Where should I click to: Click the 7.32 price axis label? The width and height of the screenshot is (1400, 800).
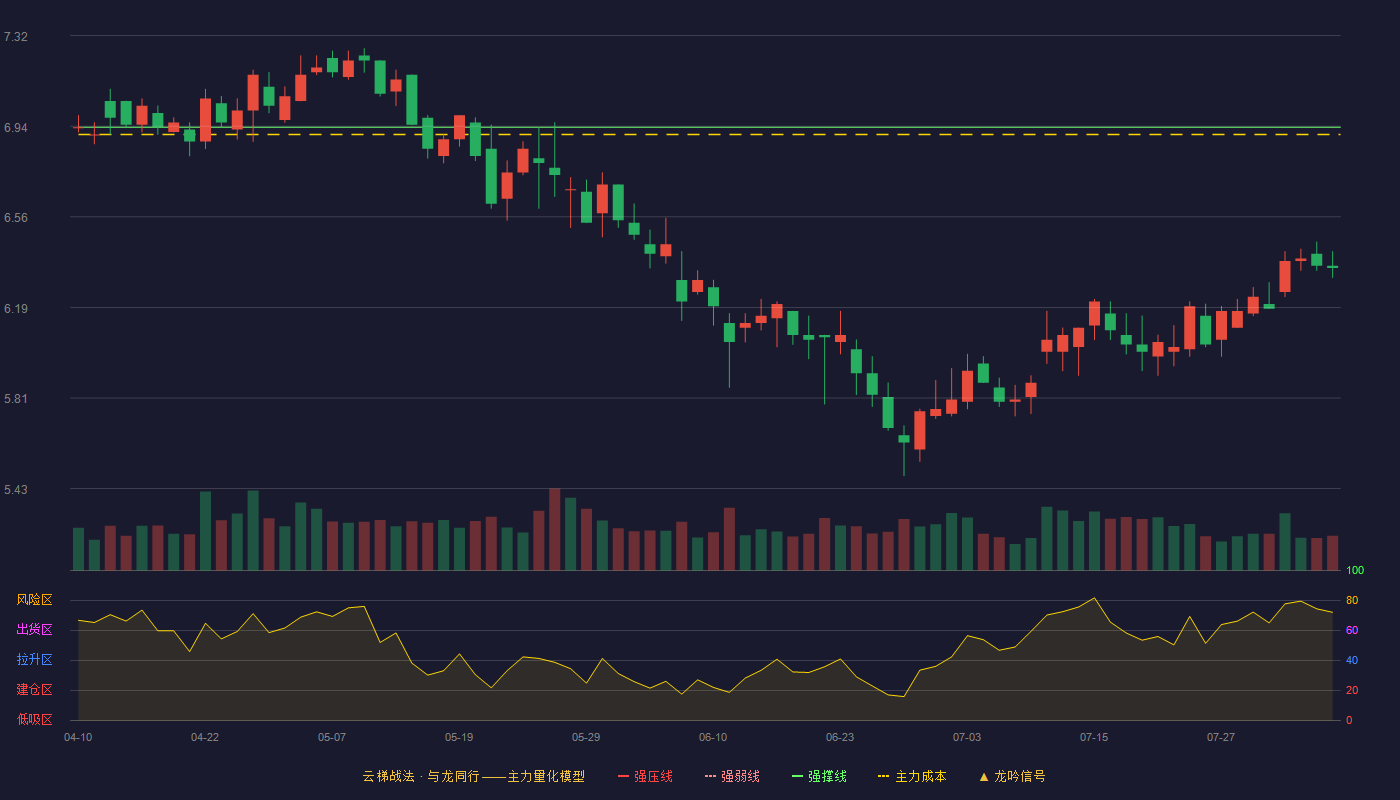[16, 37]
